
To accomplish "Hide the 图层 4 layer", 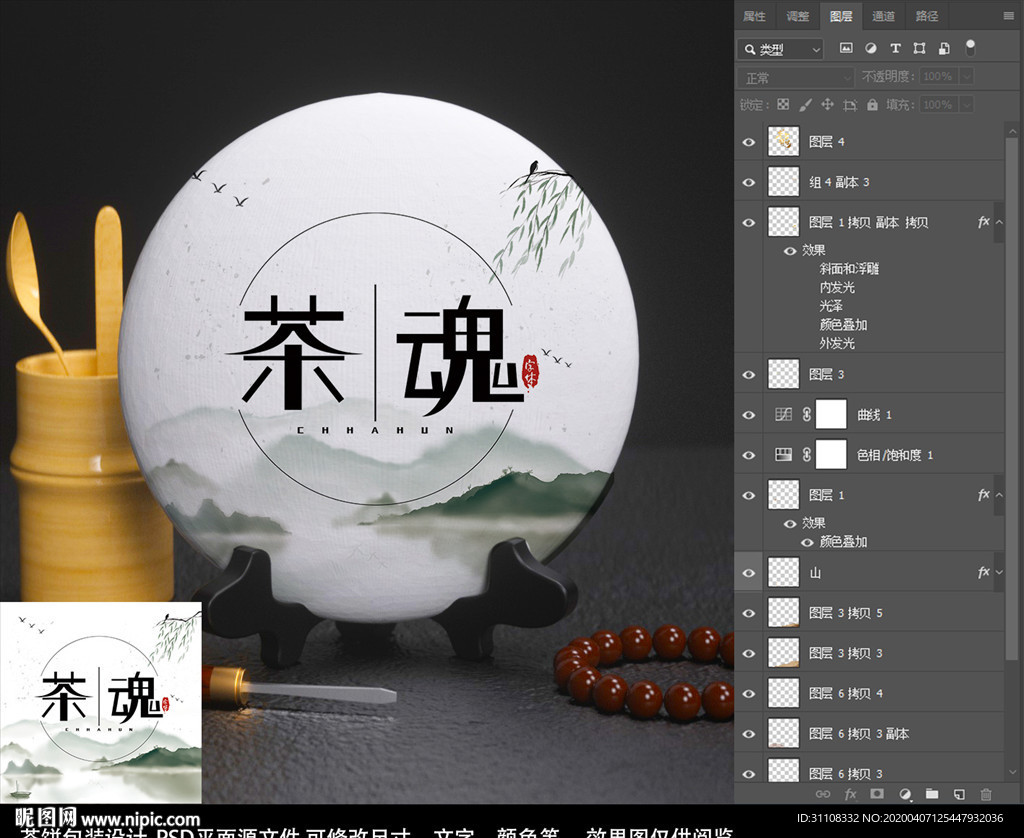I will 749,142.
